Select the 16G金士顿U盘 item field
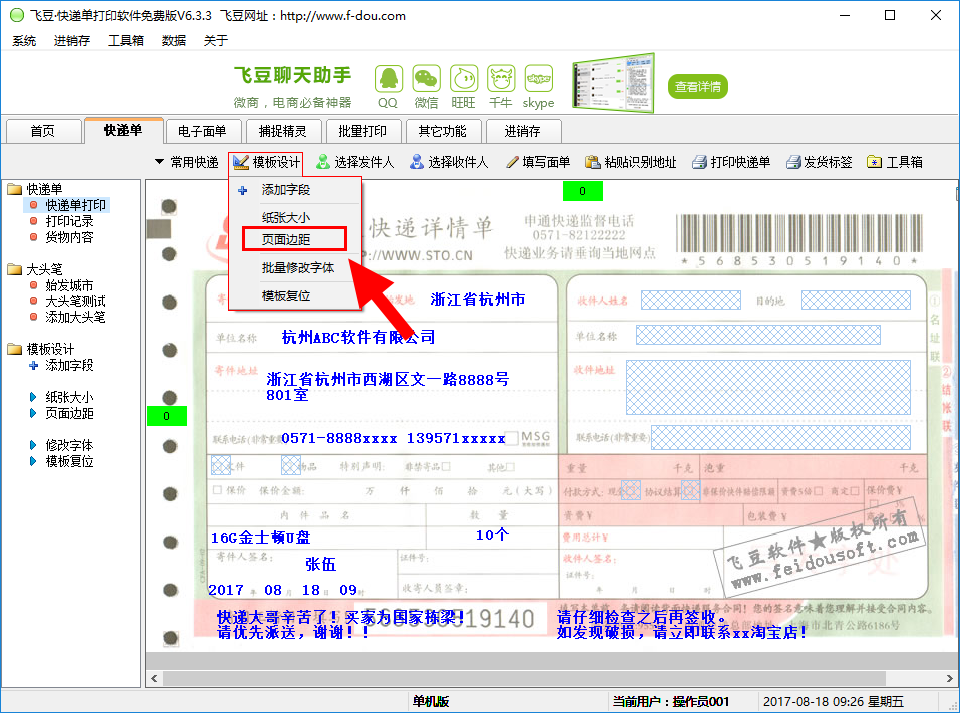The image size is (960, 713). tap(260, 538)
